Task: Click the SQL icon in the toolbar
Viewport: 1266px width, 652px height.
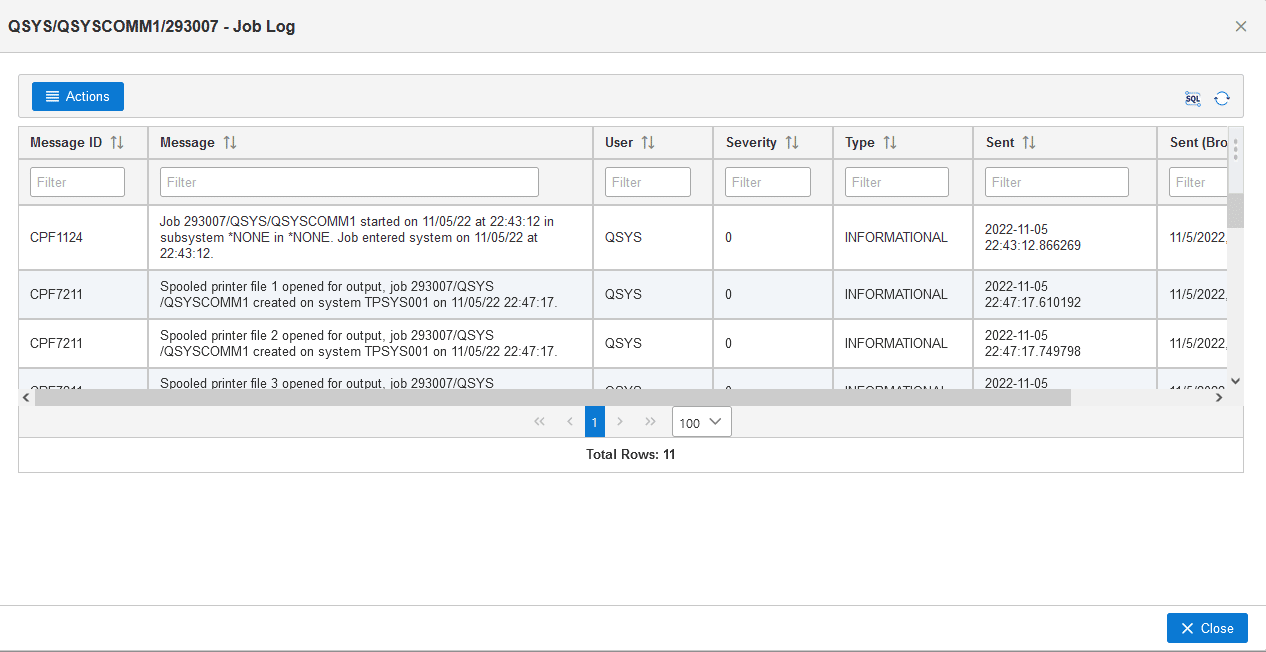Action: 1192,98
